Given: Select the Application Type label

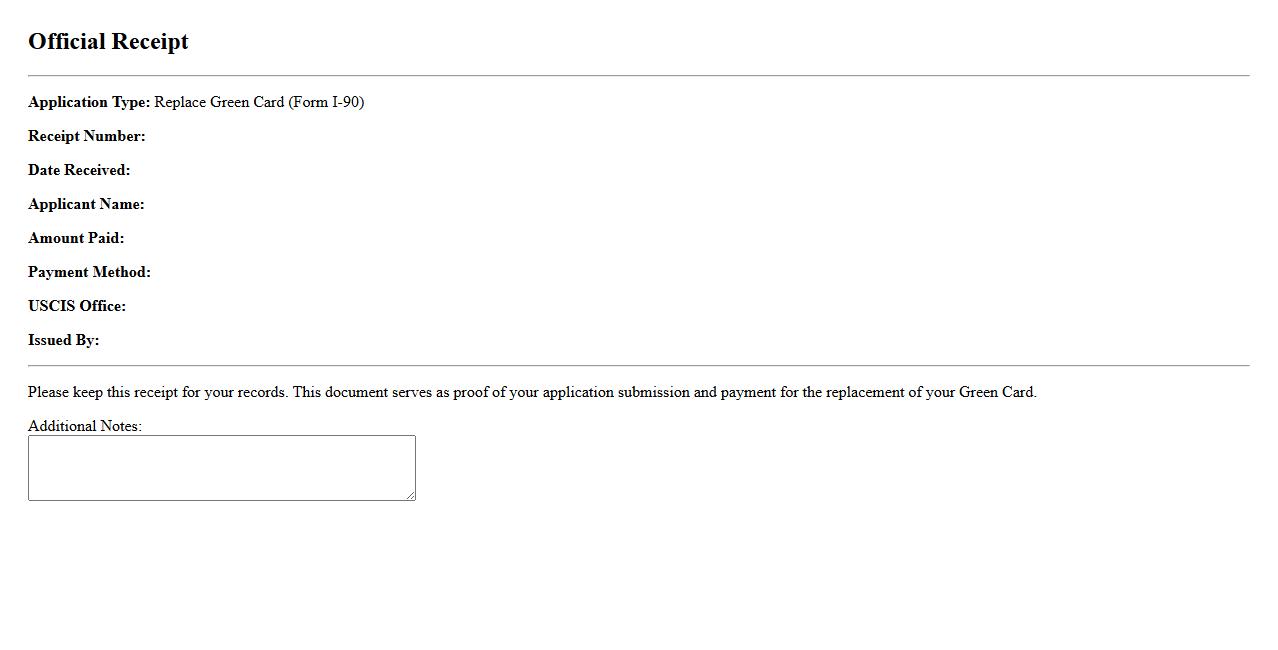Looking at the screenshot, I should pyautogui.click(x=89, y=102).
